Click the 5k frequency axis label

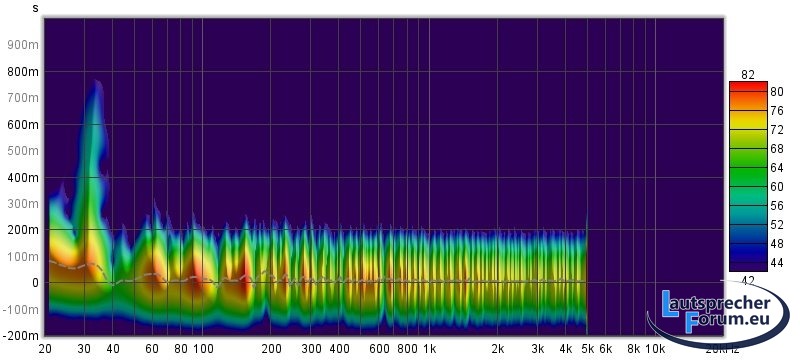(x=588, y=349)
